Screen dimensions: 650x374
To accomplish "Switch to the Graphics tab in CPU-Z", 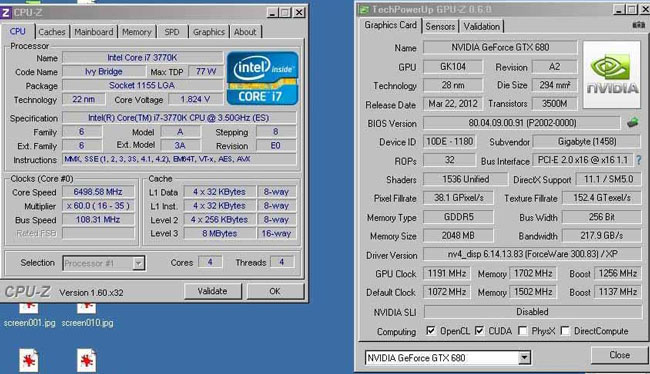I will pyautogui.click(x=209, y=32).
